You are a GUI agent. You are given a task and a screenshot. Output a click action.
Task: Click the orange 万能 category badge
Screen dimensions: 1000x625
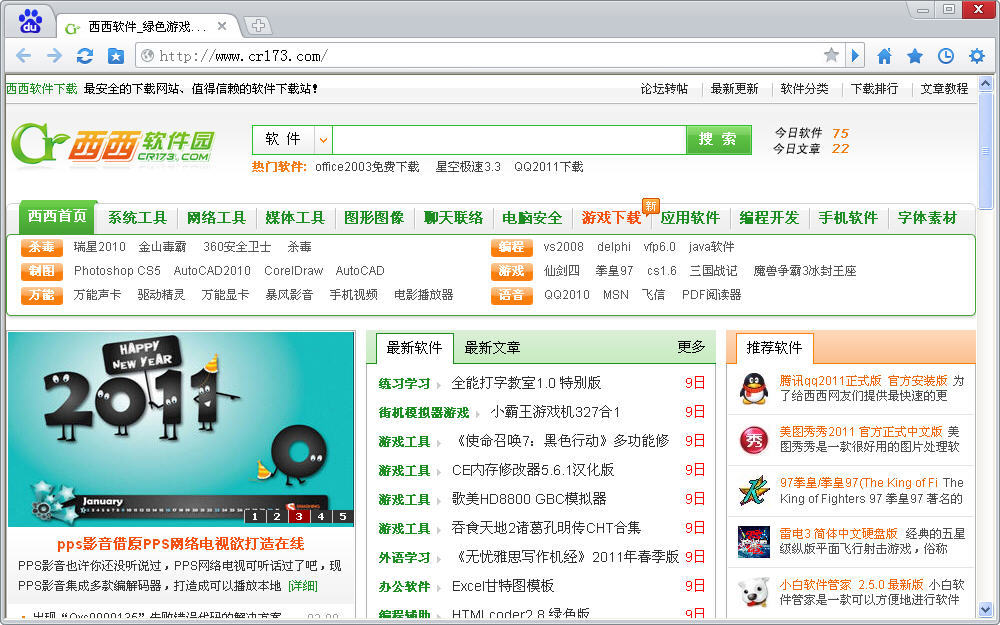pyautogui.click(x=41, y=295)
